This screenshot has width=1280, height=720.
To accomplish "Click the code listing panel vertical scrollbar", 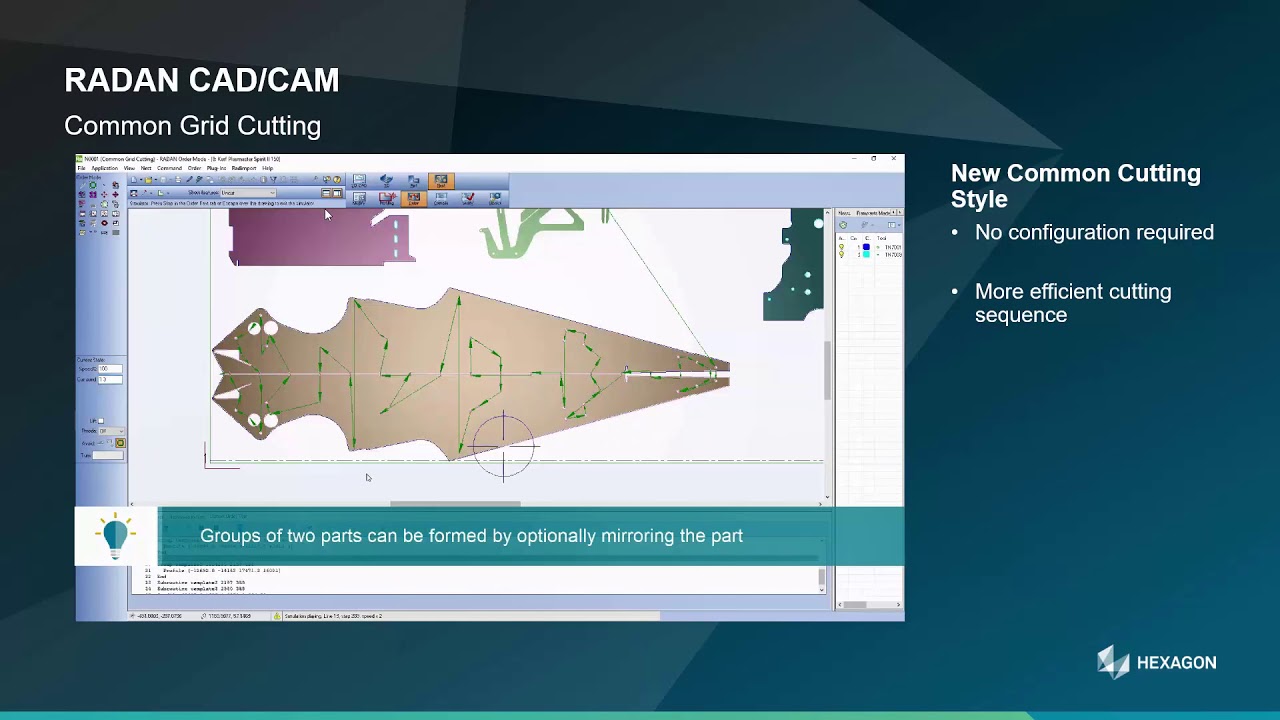I will point(822,577).
